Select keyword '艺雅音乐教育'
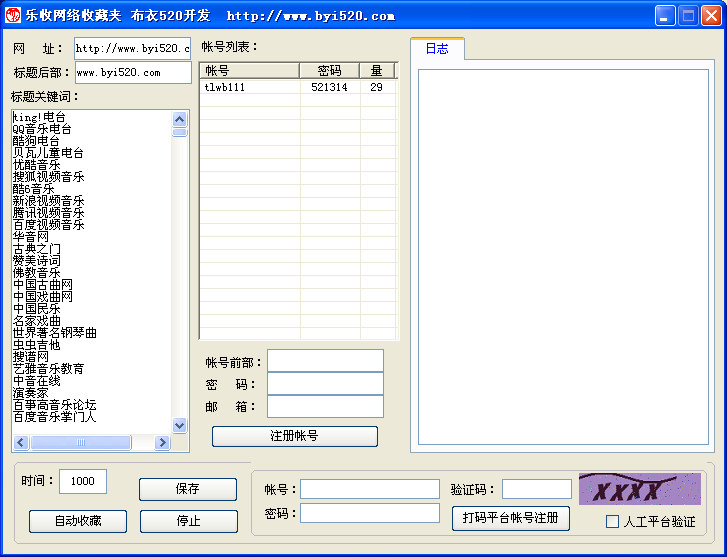 [x=48, y=369]
